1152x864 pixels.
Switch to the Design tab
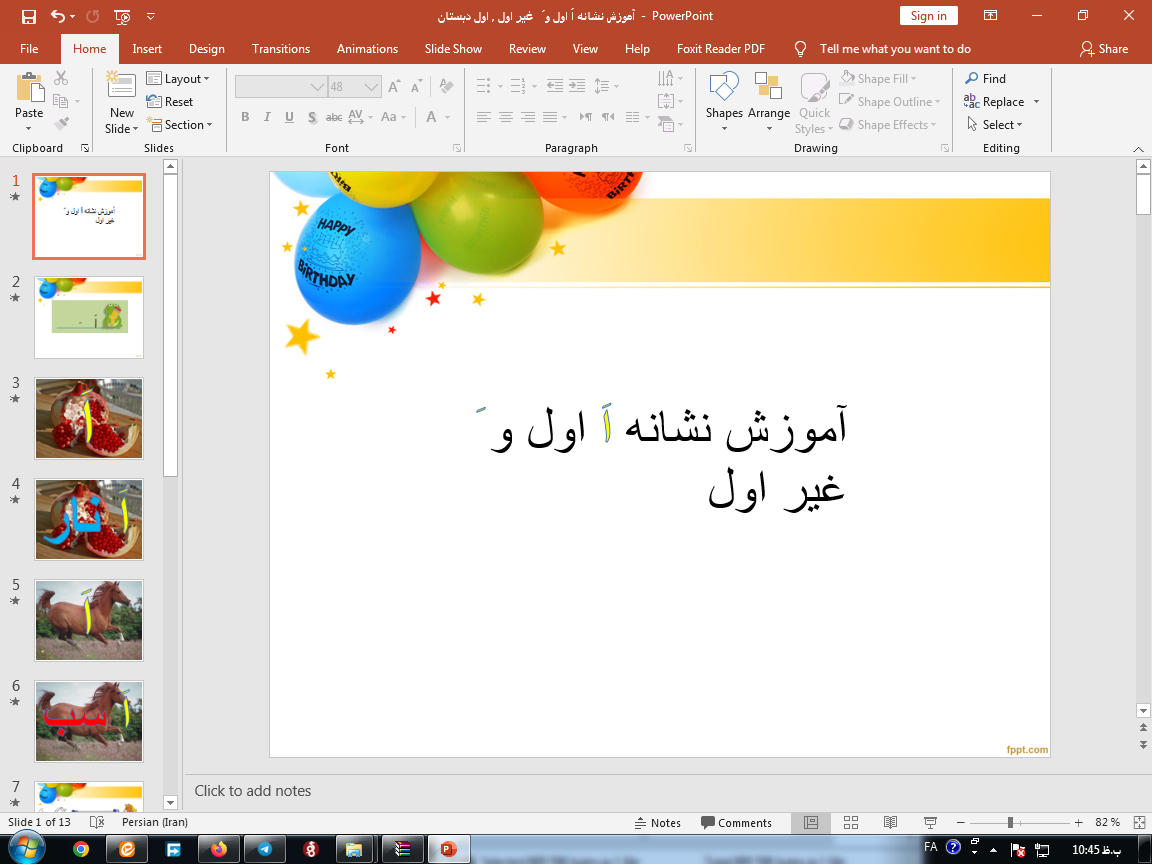(206, 49)
